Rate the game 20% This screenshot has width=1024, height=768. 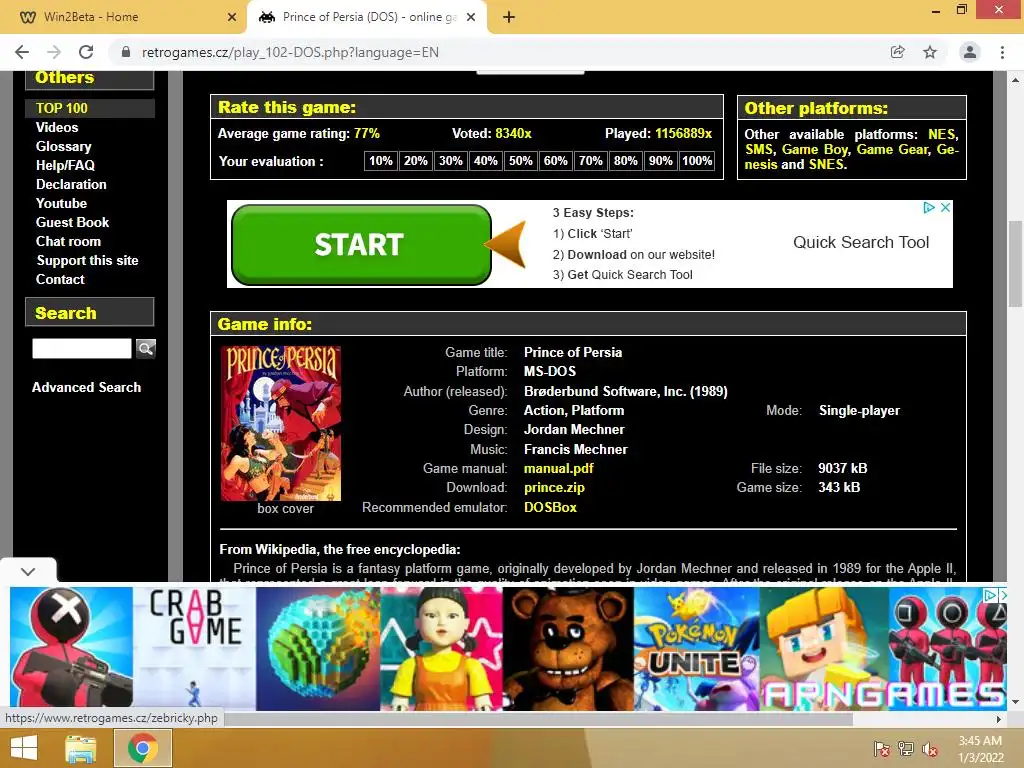pyautogui.click(x=415, y=161)
